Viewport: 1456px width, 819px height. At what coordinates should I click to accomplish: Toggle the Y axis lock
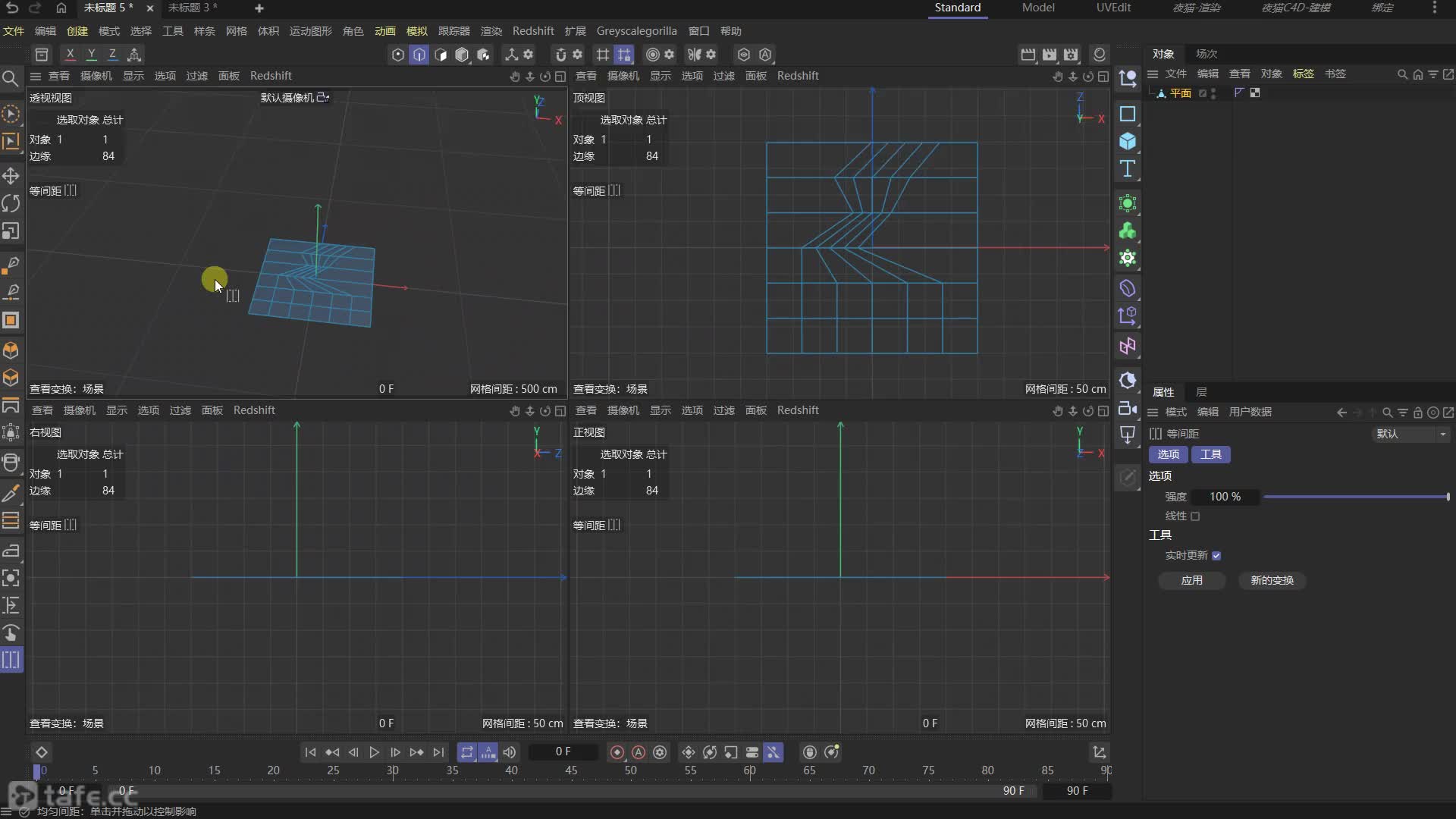pos(91,55)
